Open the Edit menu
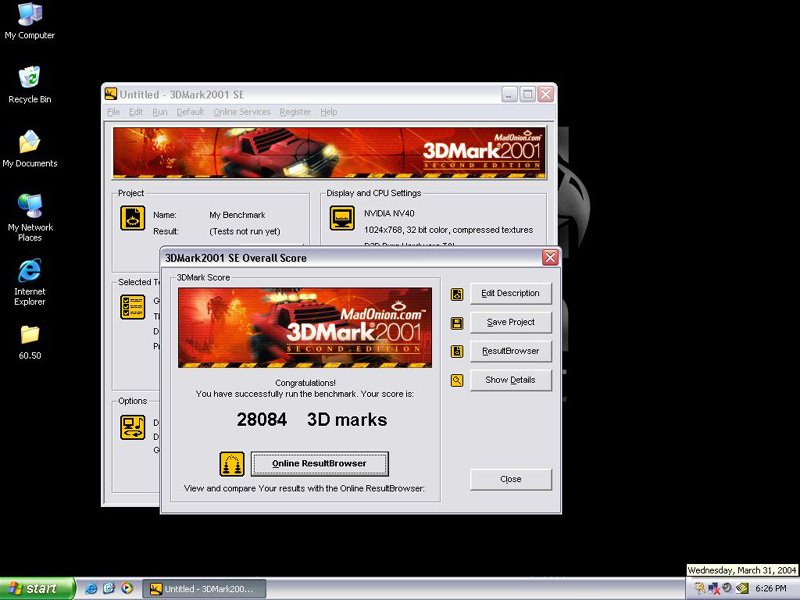 point(136,112)
